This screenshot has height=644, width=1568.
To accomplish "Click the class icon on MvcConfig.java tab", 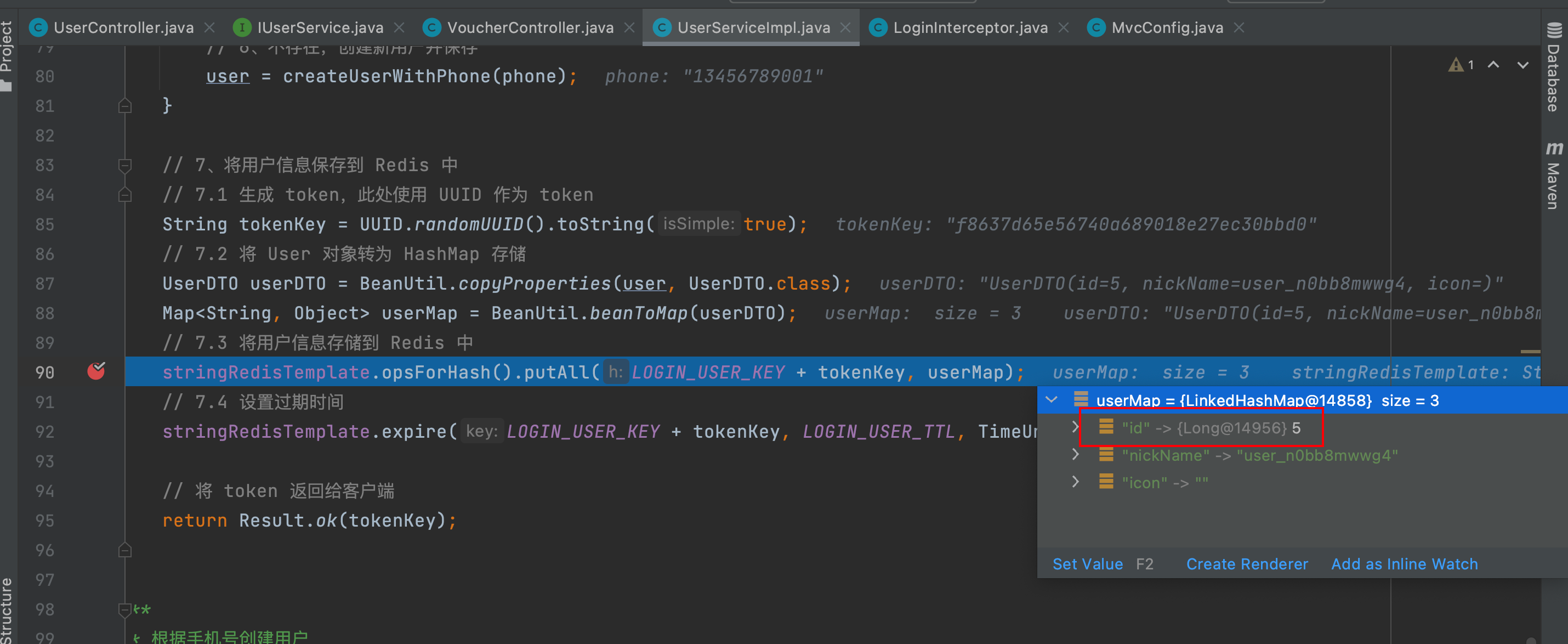I will 1097,27.
